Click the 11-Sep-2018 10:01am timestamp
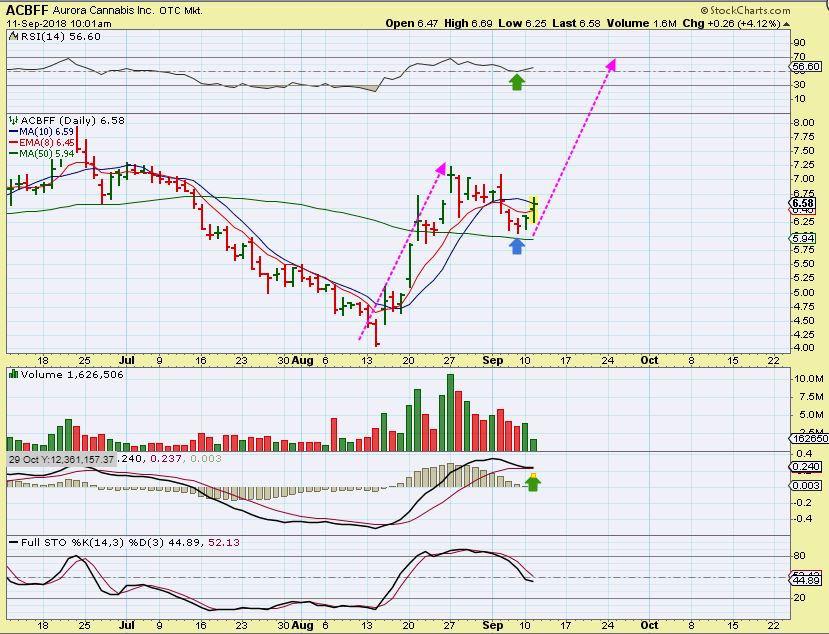Screen dimensions: 829x634 click(59, 24)
